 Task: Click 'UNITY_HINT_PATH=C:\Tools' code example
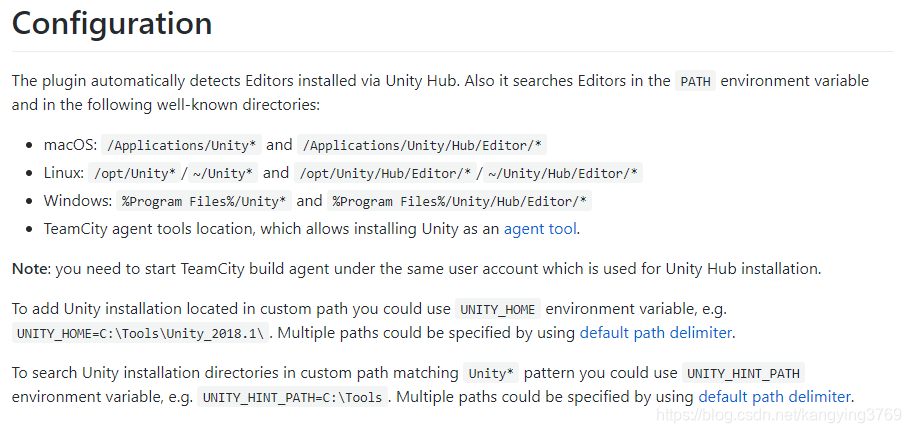[292, 398]
